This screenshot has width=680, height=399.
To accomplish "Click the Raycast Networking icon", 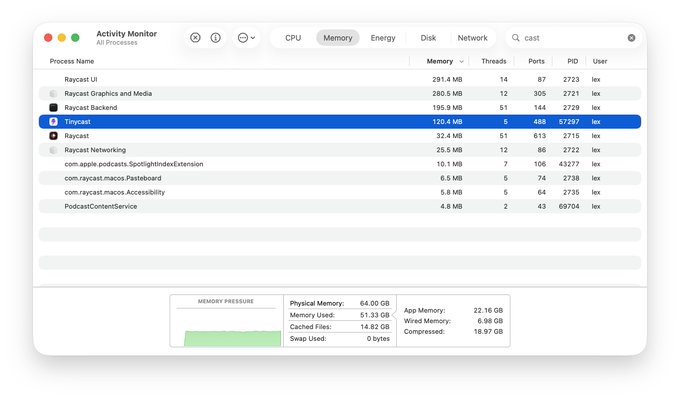I will (x=53, y=150).
